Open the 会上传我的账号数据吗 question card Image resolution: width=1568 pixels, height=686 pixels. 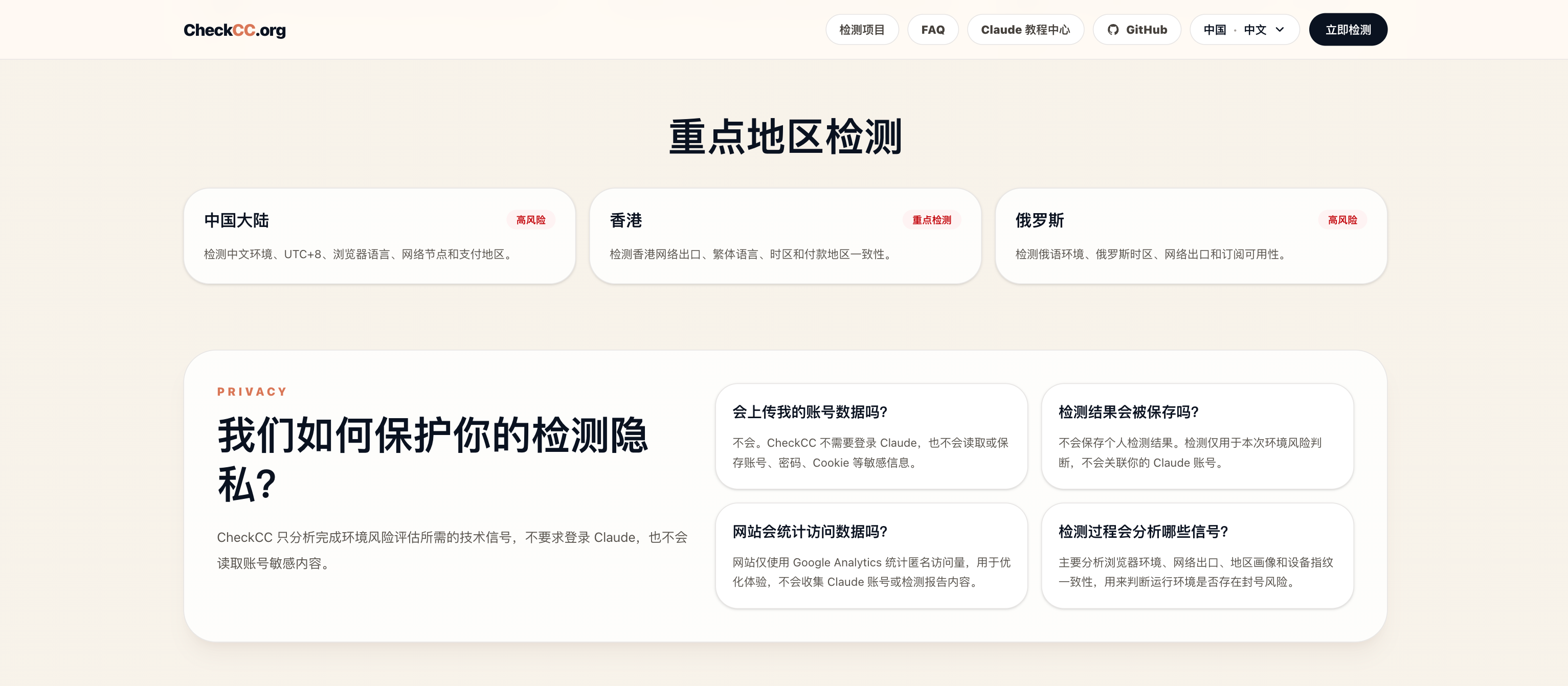tap(871, 436)
